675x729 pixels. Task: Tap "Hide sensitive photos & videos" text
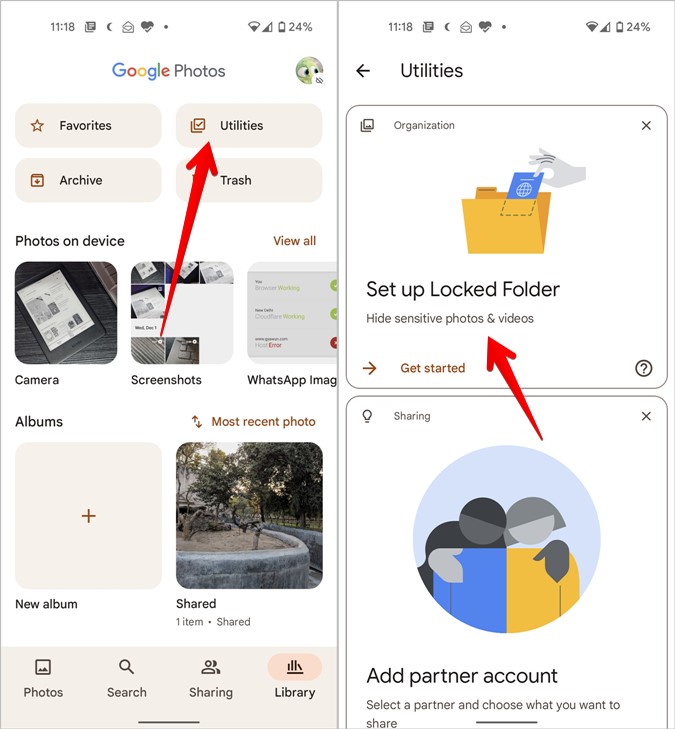[x=450, y=318]
